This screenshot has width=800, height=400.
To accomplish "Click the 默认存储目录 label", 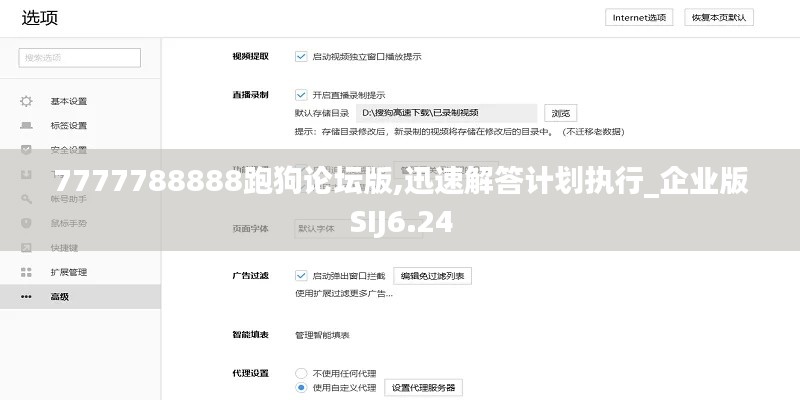I will tap(322, 113).
